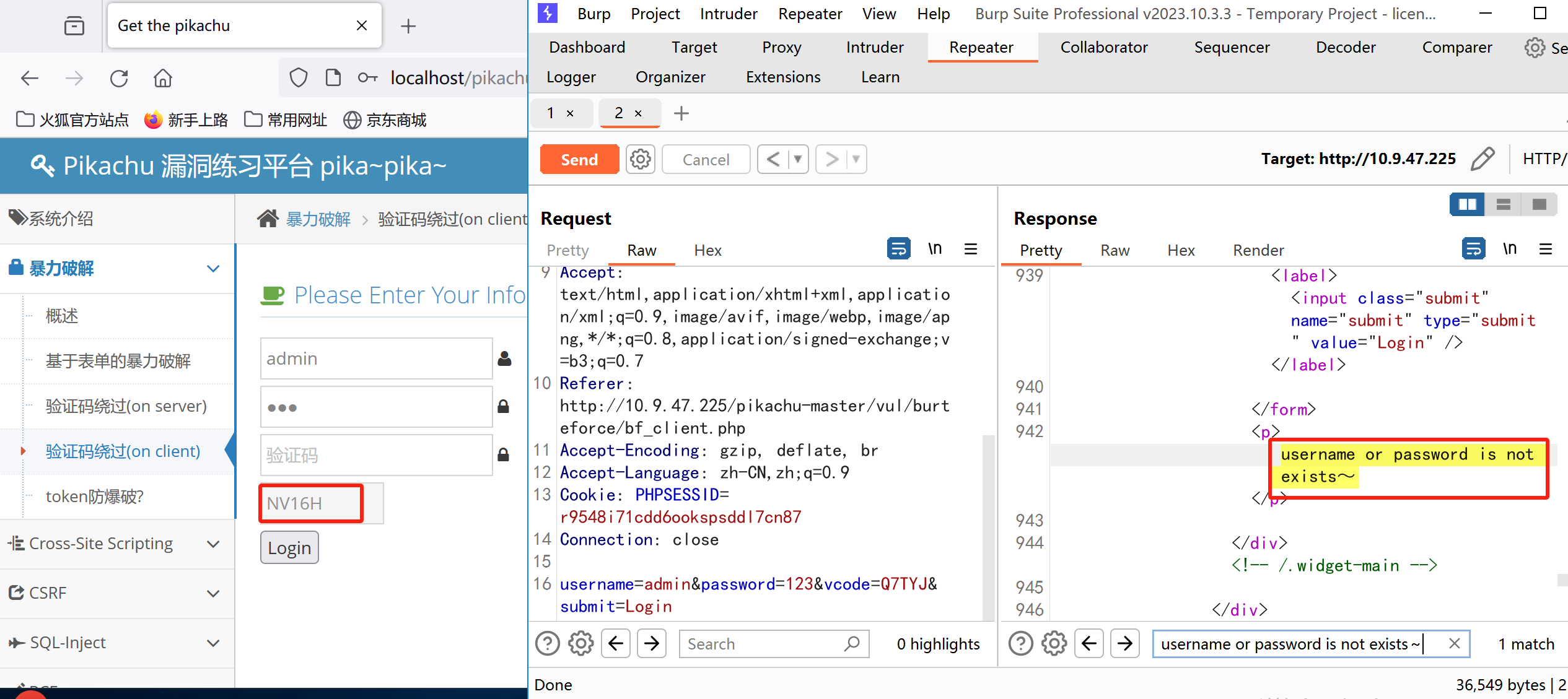Clear the Response search text

pos(1455,644)
